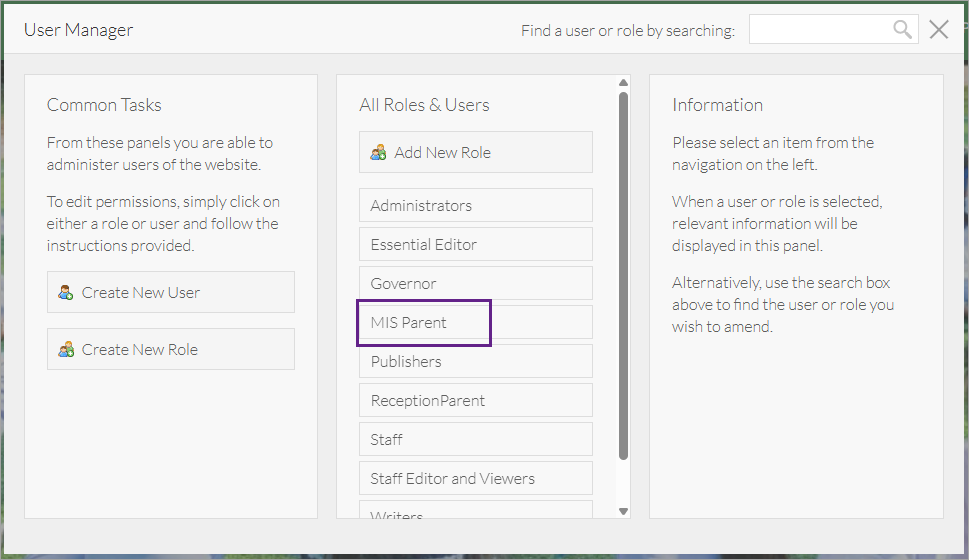
Task: Close the User Manager dialog
Action: [938, 30]
